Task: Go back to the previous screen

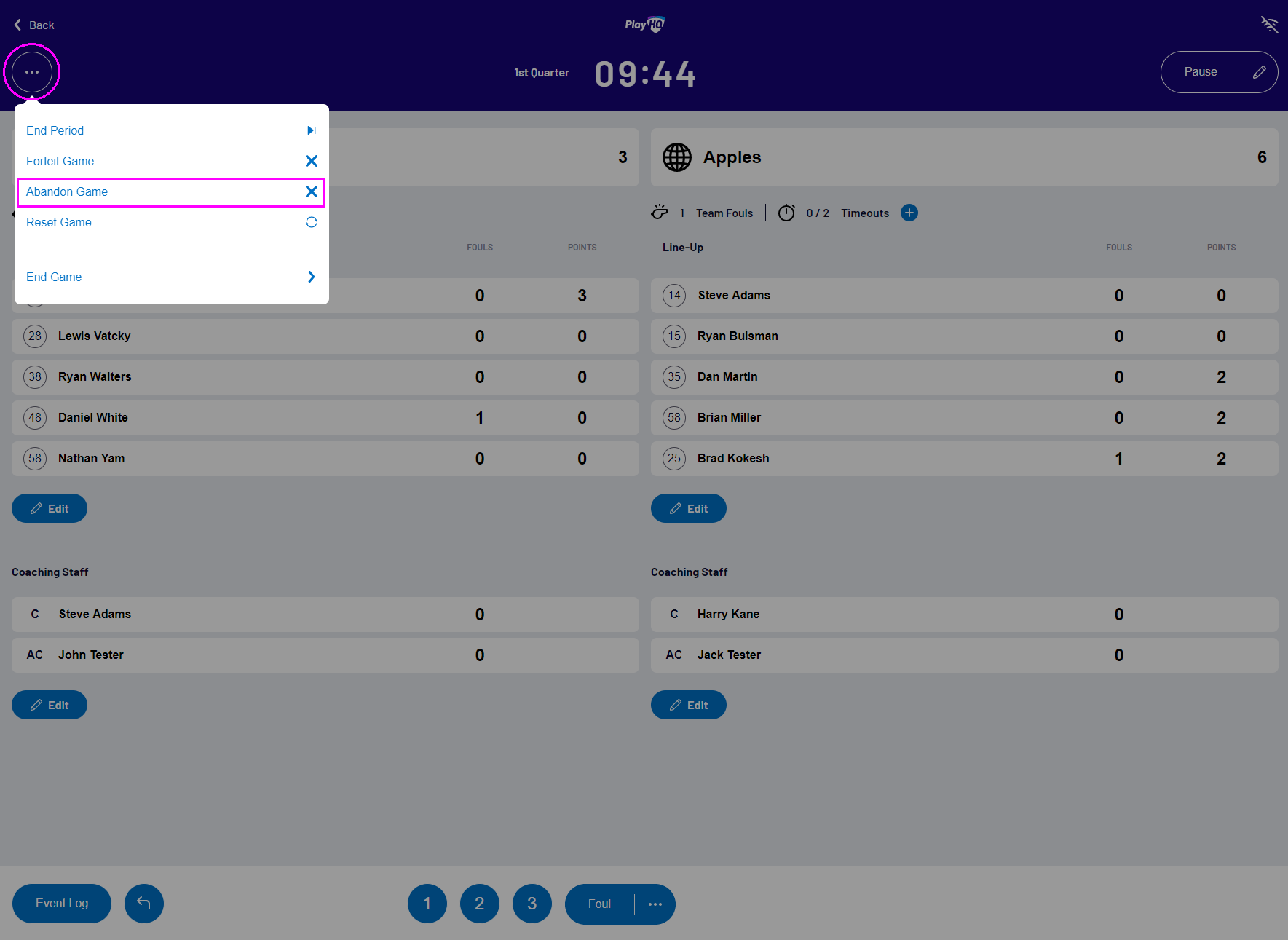Action: click(34, 25)
